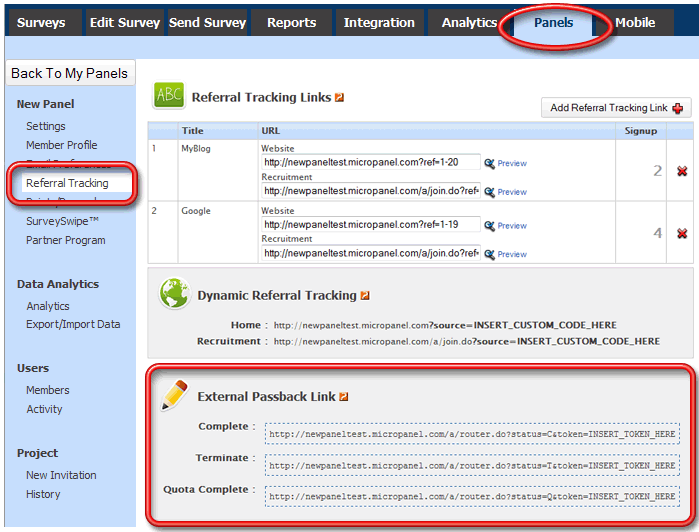The width and height of the screenshot is (699, 532).
Task: Click the help icon beside Referral Tracking Links
Action: 339,97
